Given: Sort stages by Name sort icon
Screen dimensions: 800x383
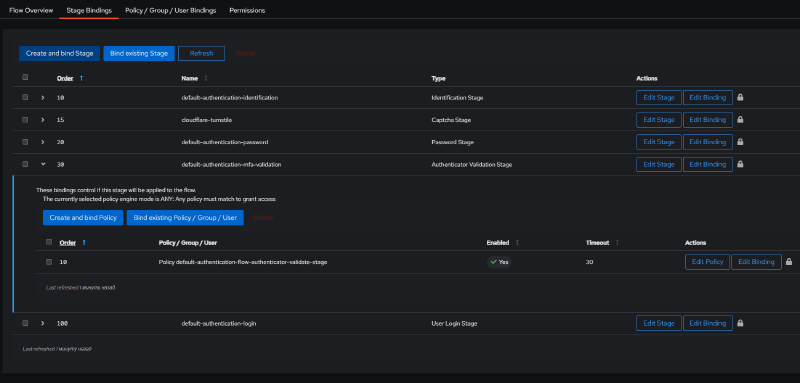Looking at the screenshot, I should point(206,79).
